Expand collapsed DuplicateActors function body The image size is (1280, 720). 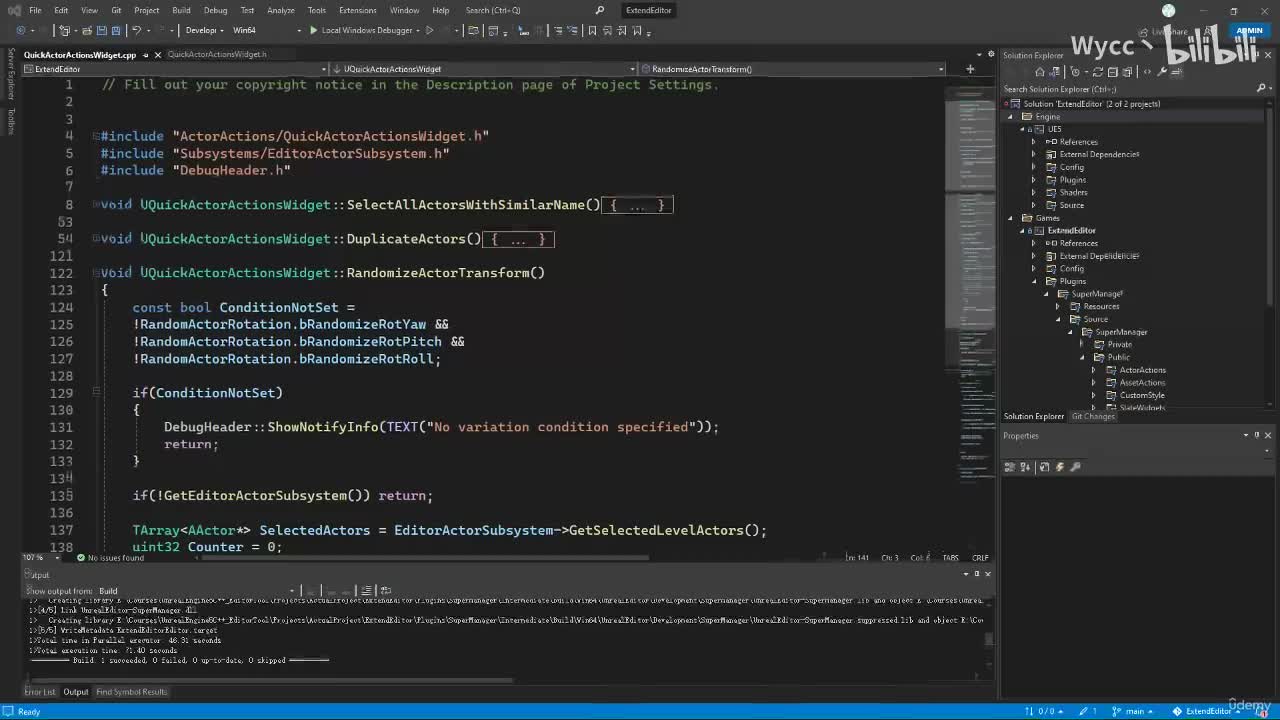[x=518, y=239]
